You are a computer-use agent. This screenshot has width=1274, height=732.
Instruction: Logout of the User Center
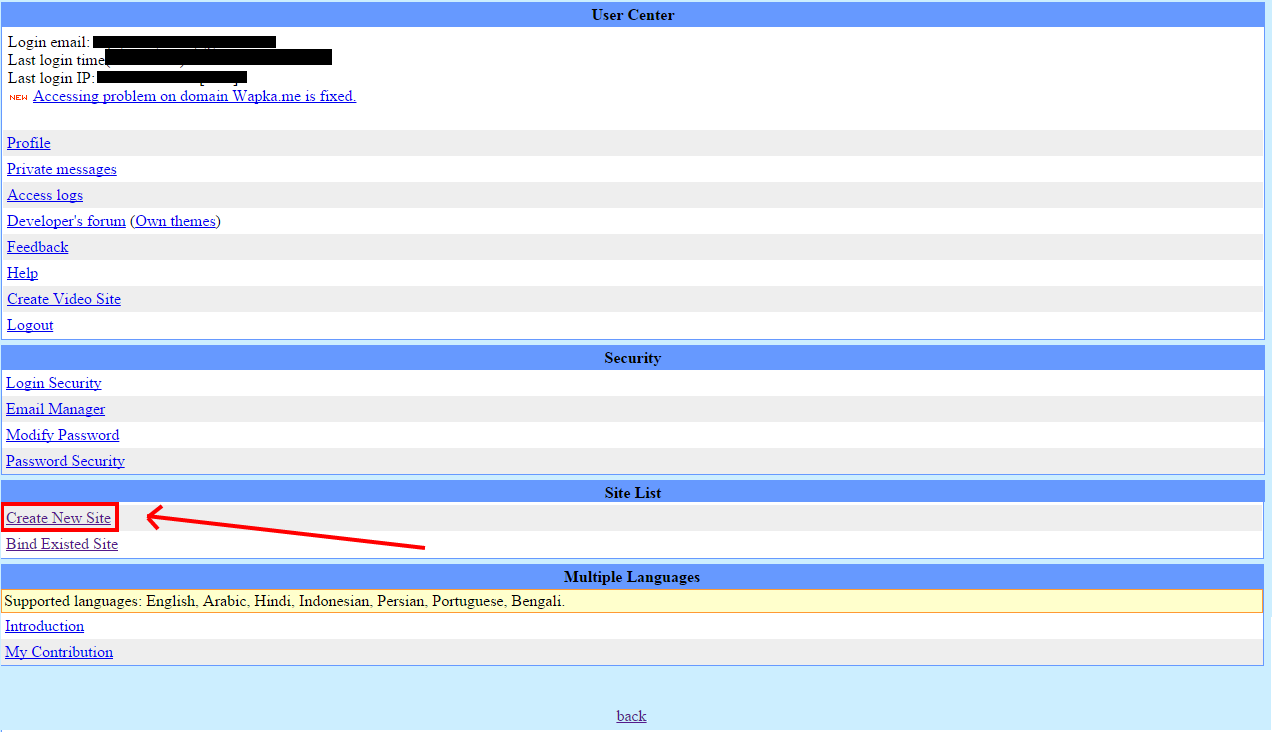point(29,325)
